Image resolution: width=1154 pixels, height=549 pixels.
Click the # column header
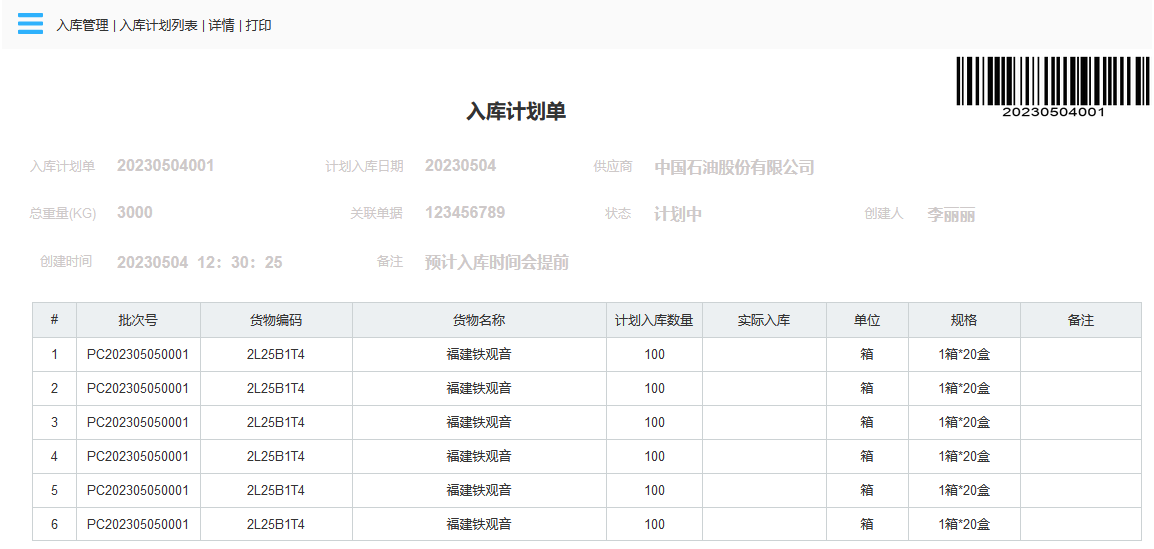(x=54, y=320)
